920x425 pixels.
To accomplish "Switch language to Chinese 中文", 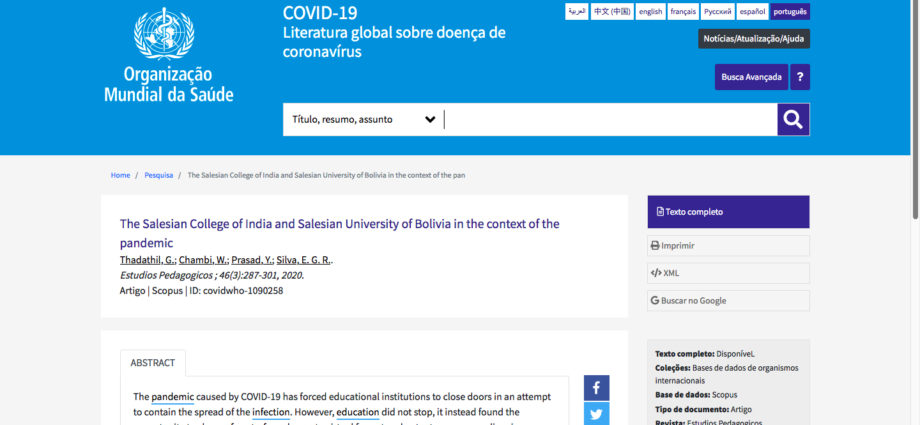I will (612, 12).
